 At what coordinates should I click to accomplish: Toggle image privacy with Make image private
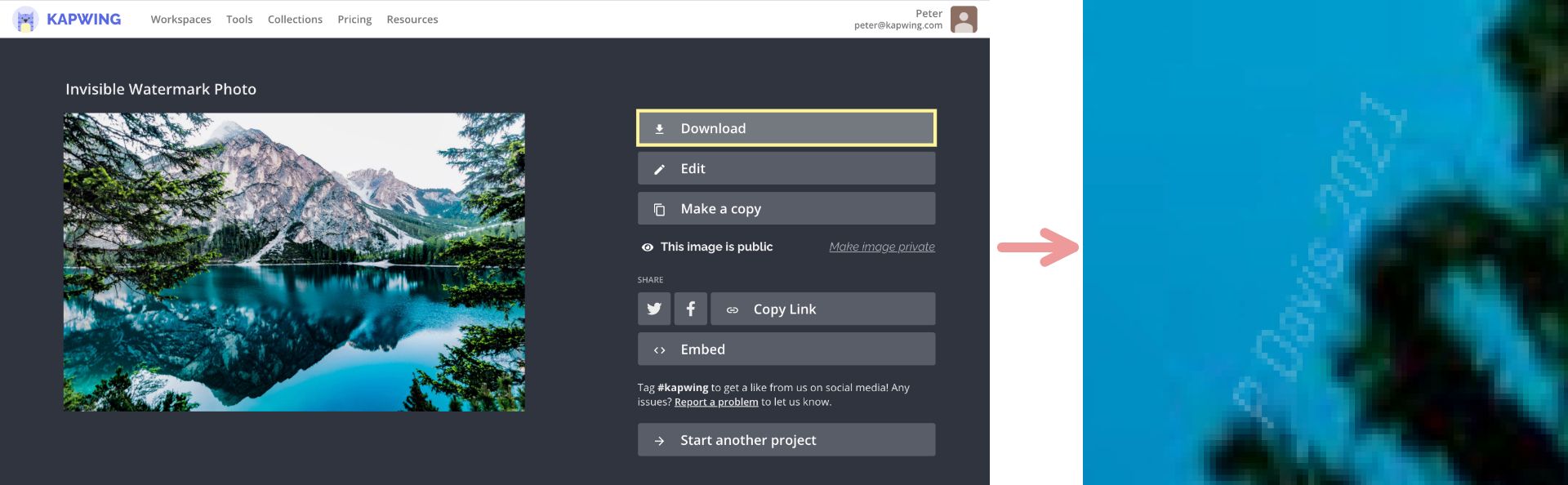click(x=881, y=247)
